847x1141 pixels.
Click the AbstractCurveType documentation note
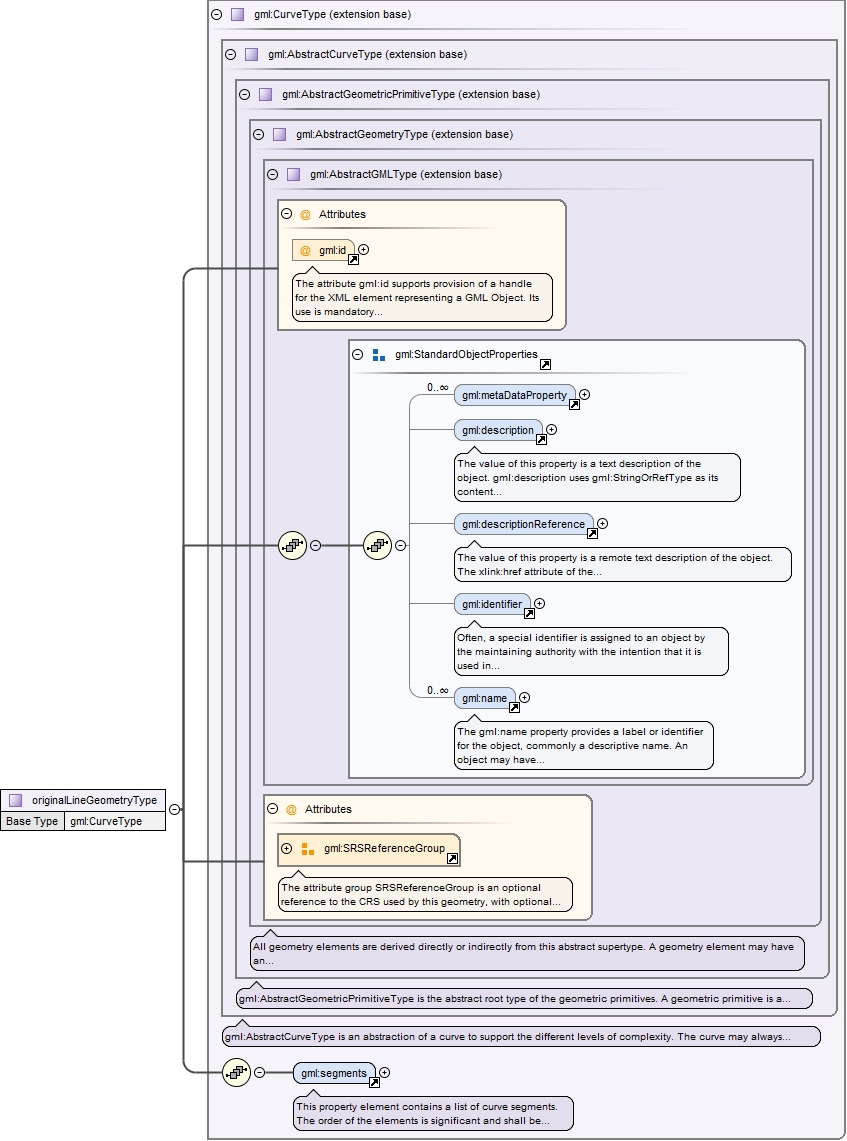521,1036
